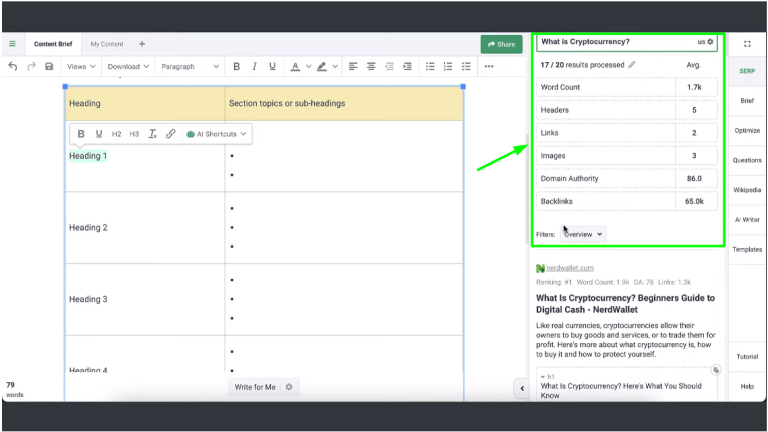768x432 pixels.
Task: Collapse the h1 section chevron
Action: pos(543,377)
